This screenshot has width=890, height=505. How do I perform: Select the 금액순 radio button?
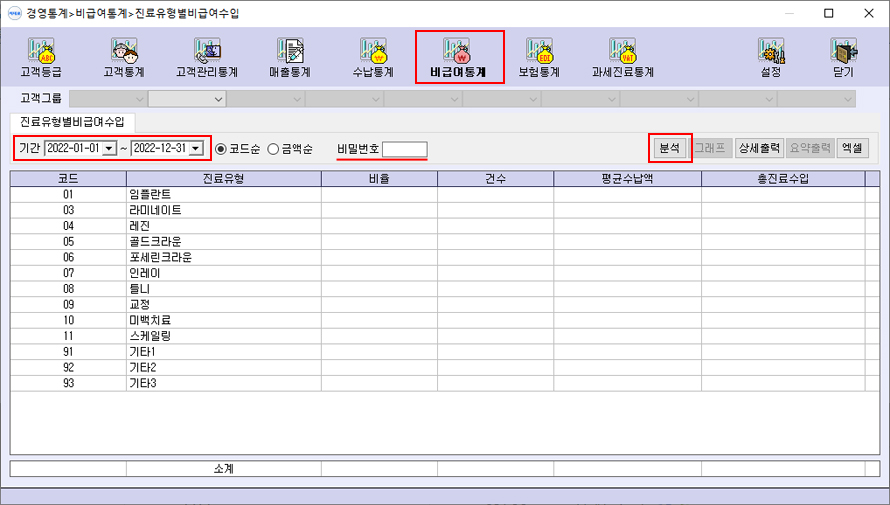(273, 148)
